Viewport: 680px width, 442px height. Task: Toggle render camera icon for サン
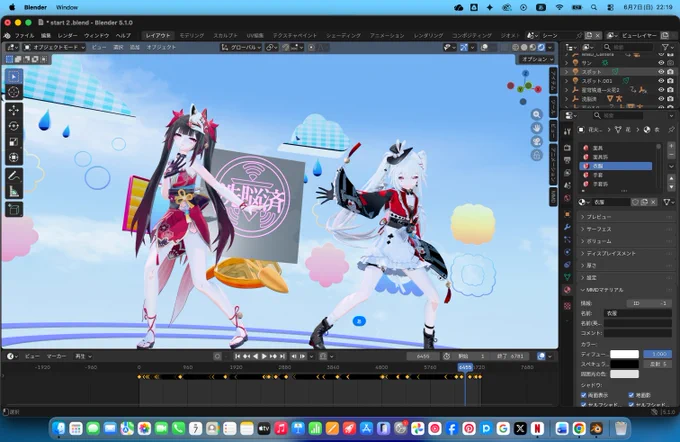click(x=670, y=63)
